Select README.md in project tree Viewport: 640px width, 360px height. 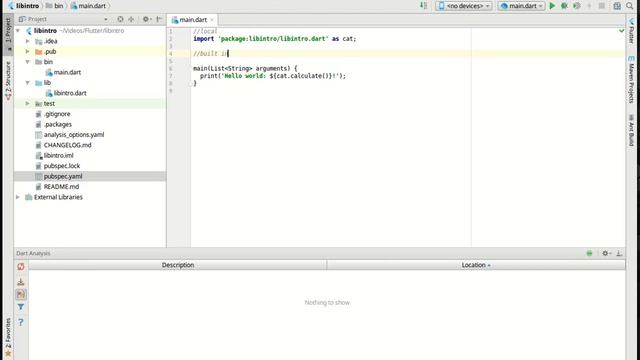(61, 187)
